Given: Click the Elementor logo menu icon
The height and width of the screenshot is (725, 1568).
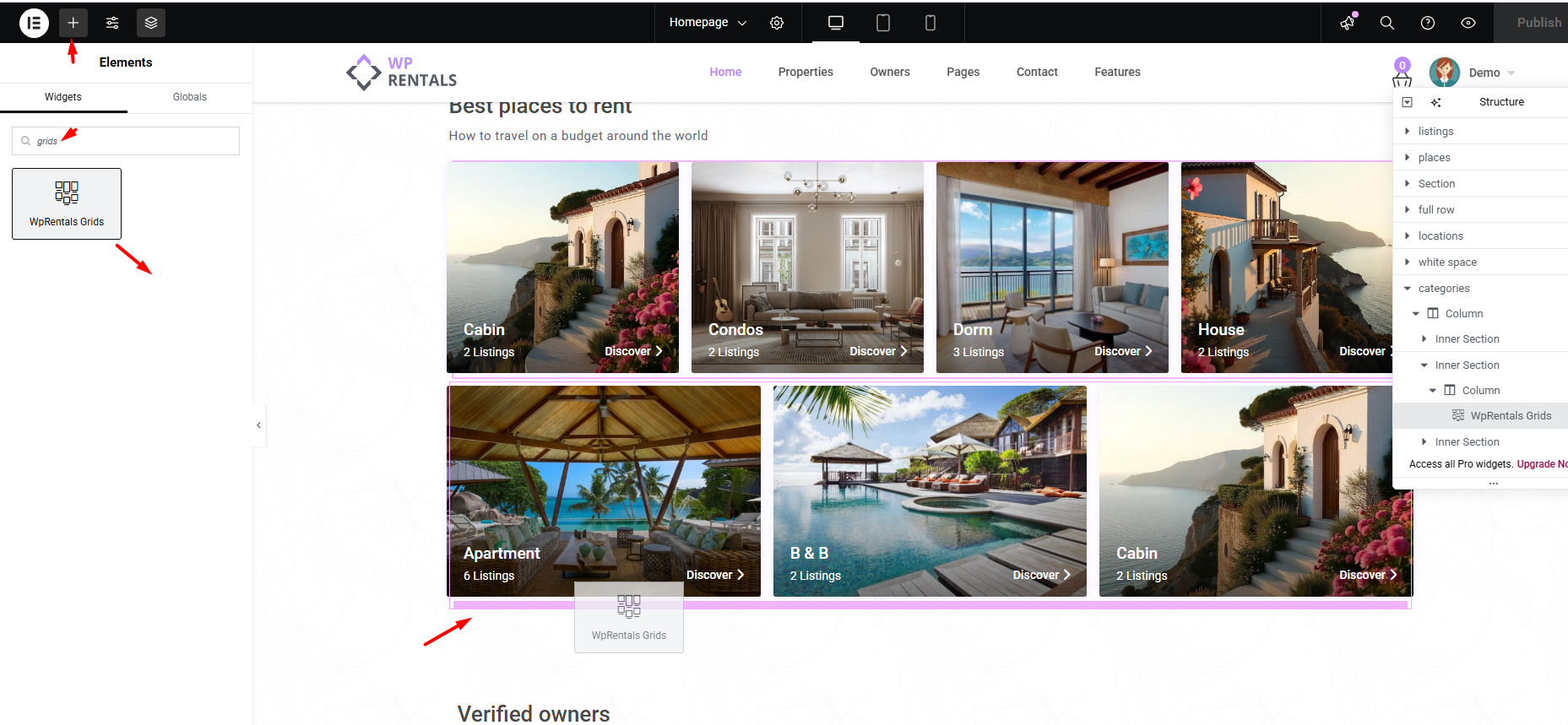Looking at the screenshot, I should pos(34,23).
